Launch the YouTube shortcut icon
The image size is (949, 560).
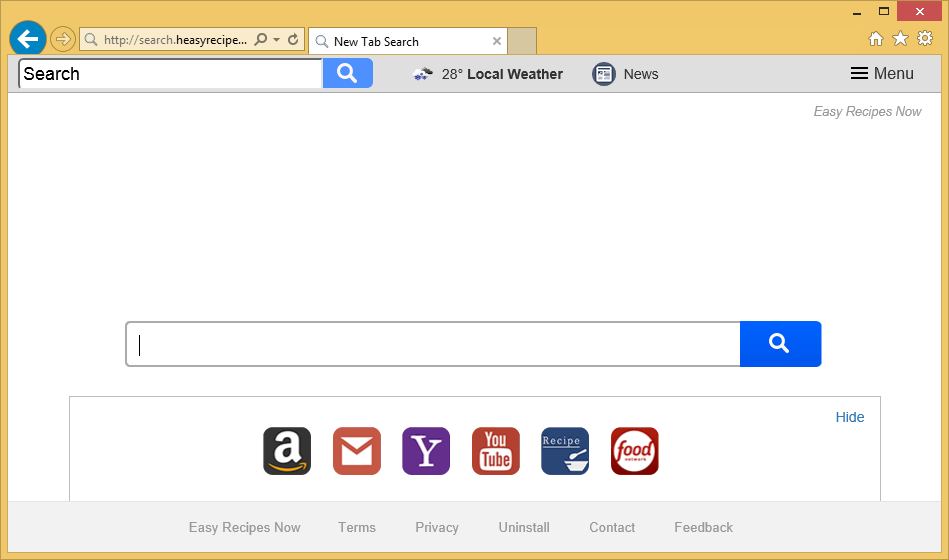[496, 451]
